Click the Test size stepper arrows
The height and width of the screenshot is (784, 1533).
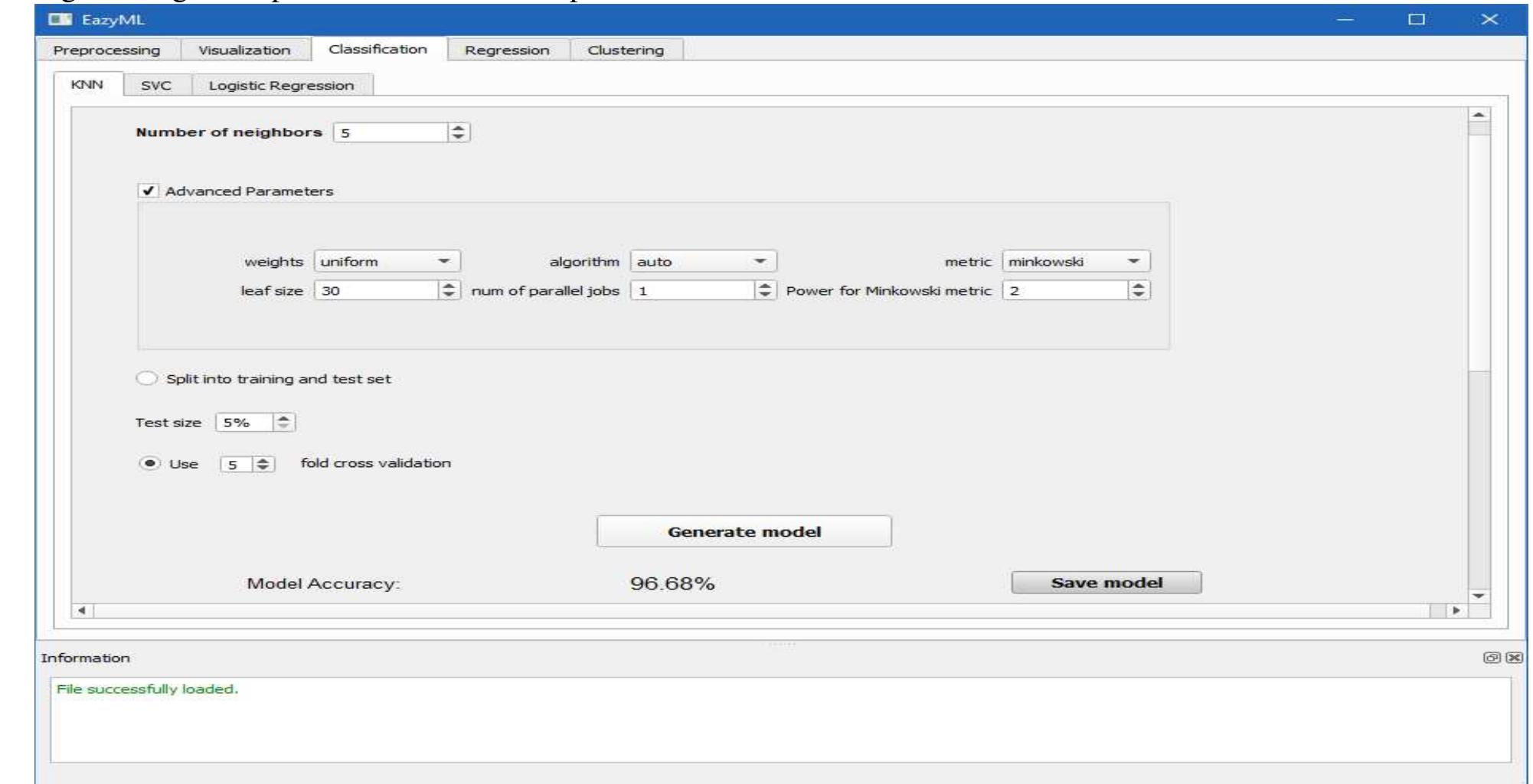pos(283,422)
